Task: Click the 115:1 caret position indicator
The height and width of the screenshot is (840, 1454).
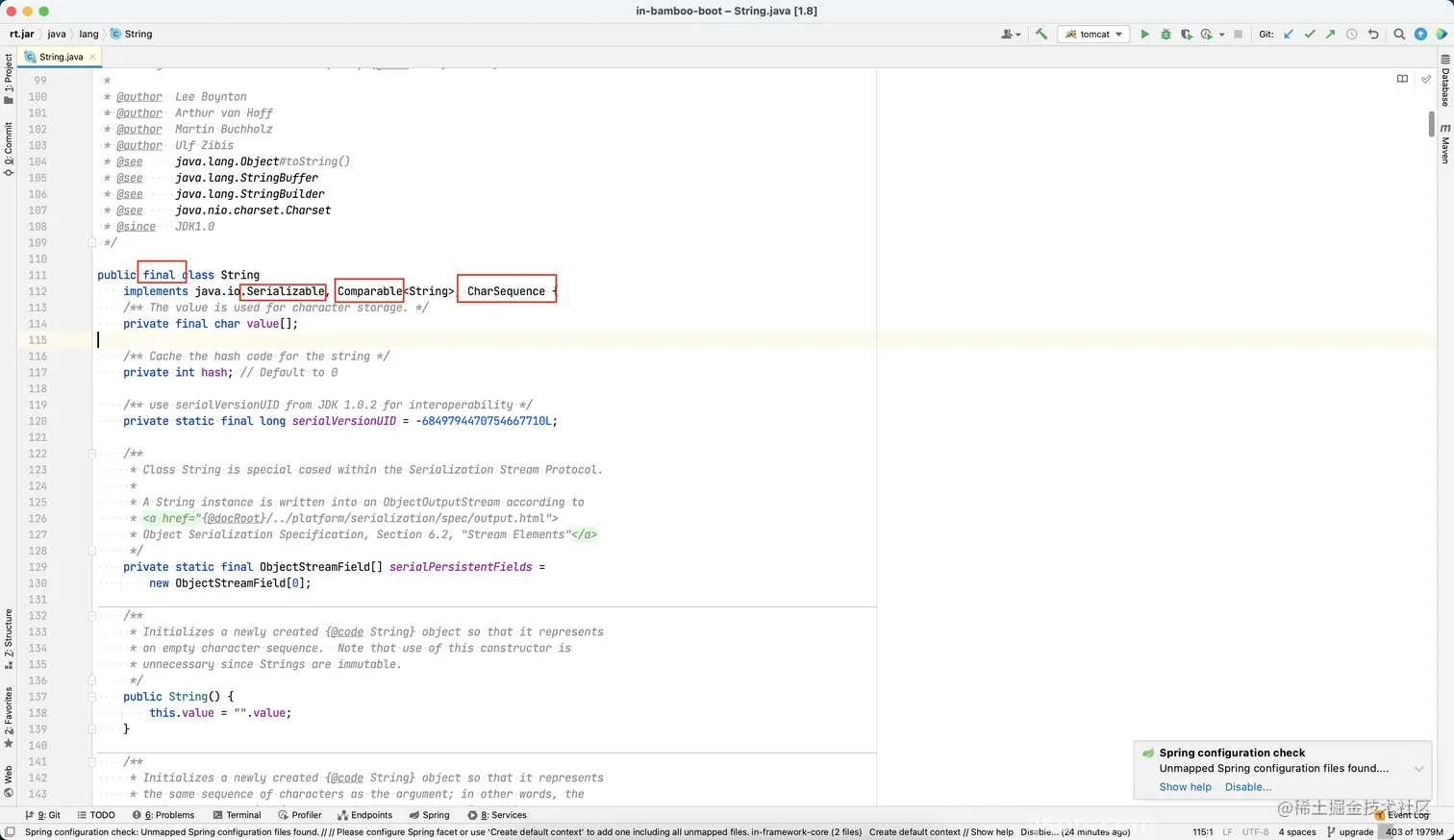Action: coord(1202,832)
